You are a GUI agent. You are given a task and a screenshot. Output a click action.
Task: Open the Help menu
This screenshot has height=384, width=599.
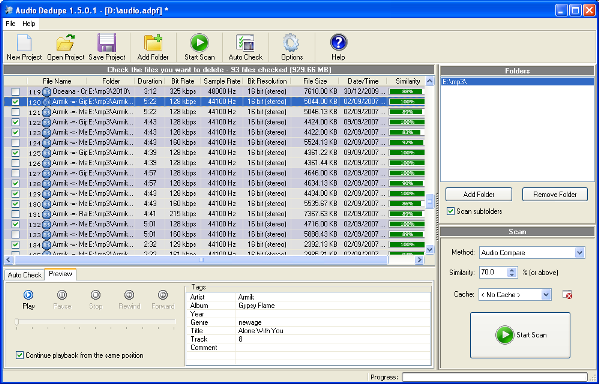[29, 24]
